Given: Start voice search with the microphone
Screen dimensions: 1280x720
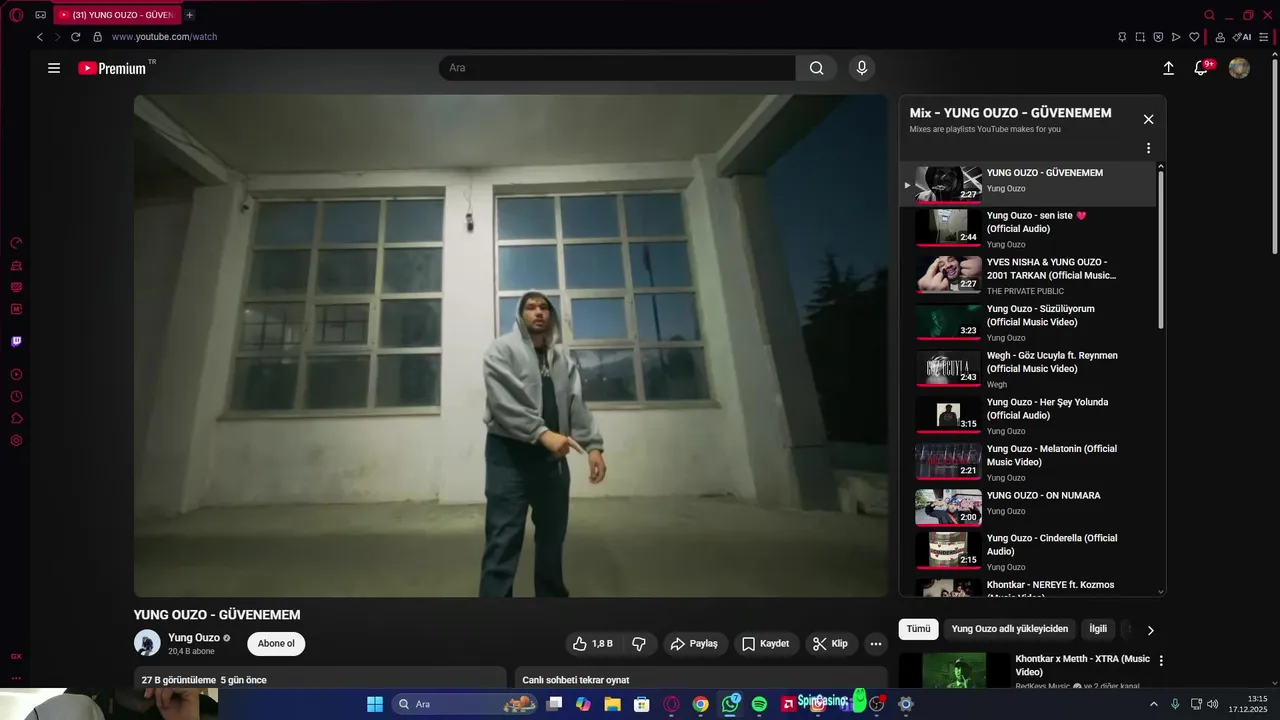Looking at the screenshot, I should (x=862, y=68).
